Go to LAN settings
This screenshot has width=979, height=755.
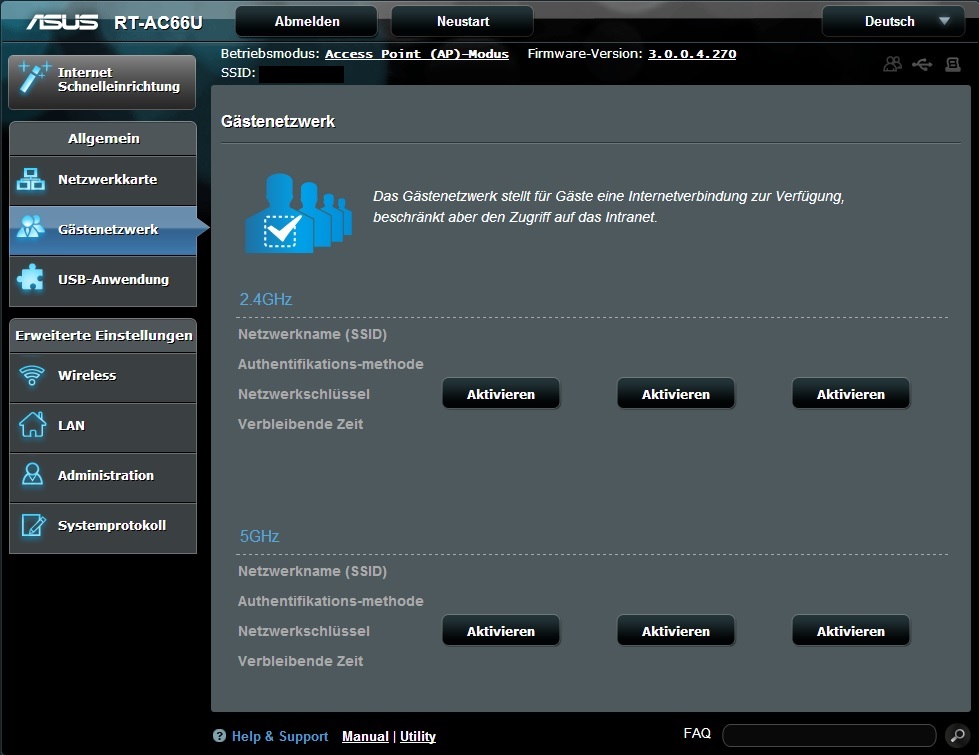click(103, 427)
